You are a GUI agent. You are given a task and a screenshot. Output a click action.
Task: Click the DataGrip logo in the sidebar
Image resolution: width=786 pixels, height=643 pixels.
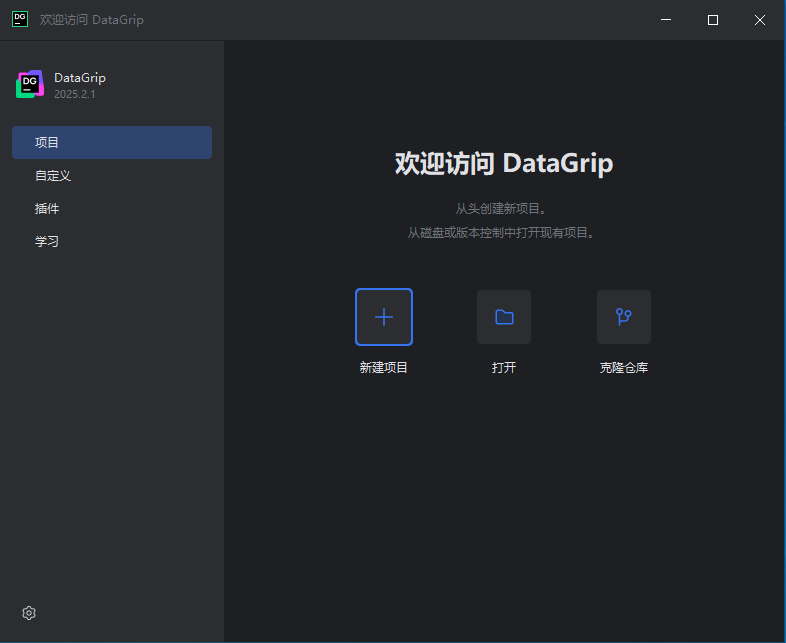pos(30,84)
